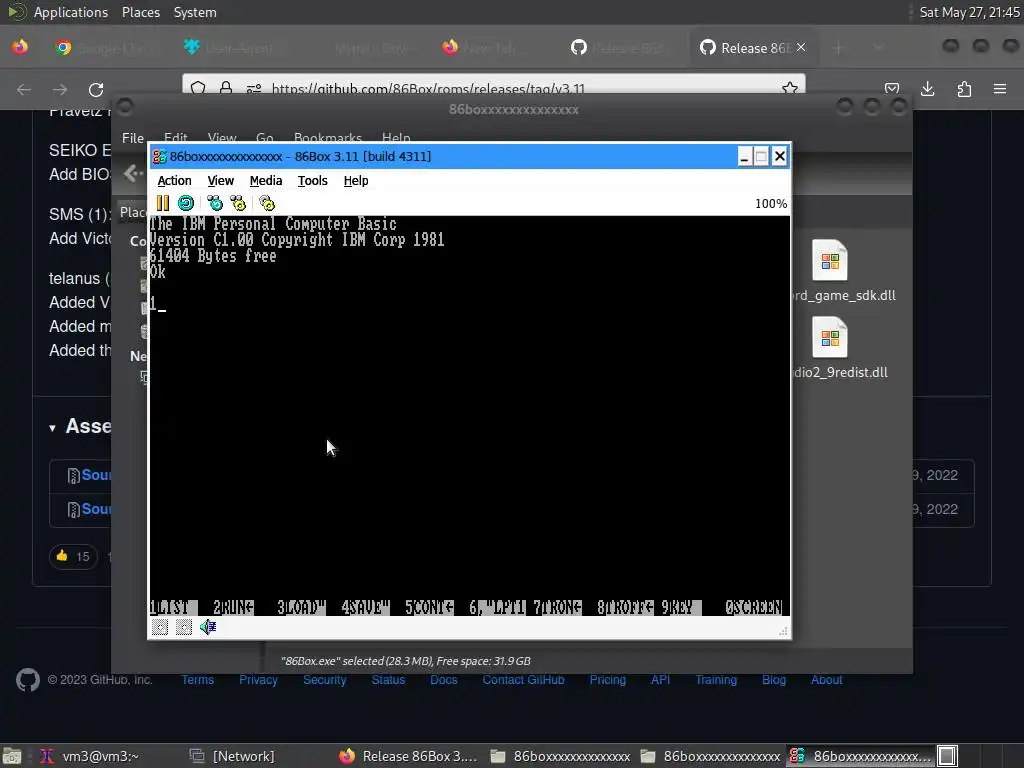Open the 86Box Help menu

click(x=356, y=181)
